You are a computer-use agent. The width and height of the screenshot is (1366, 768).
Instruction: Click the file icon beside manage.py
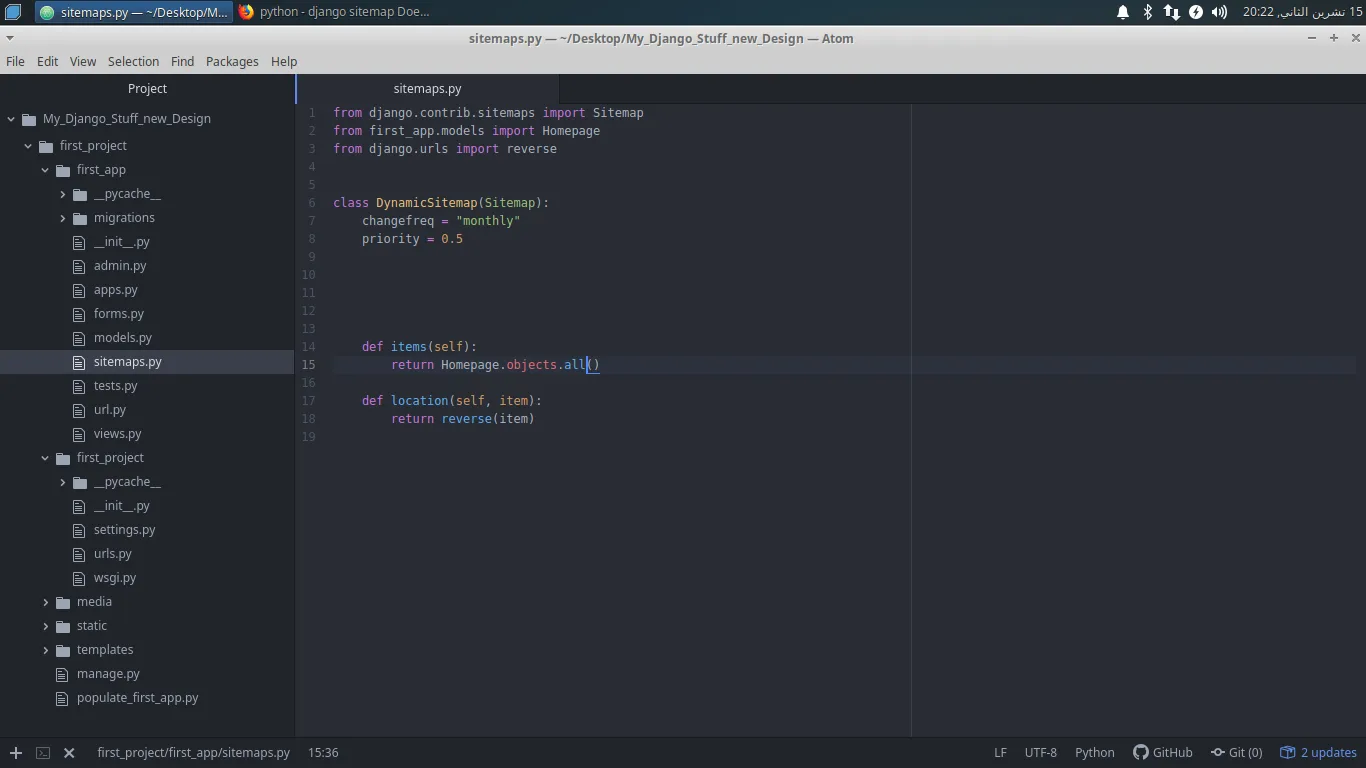pyautogui.click(x=63, y=674)
